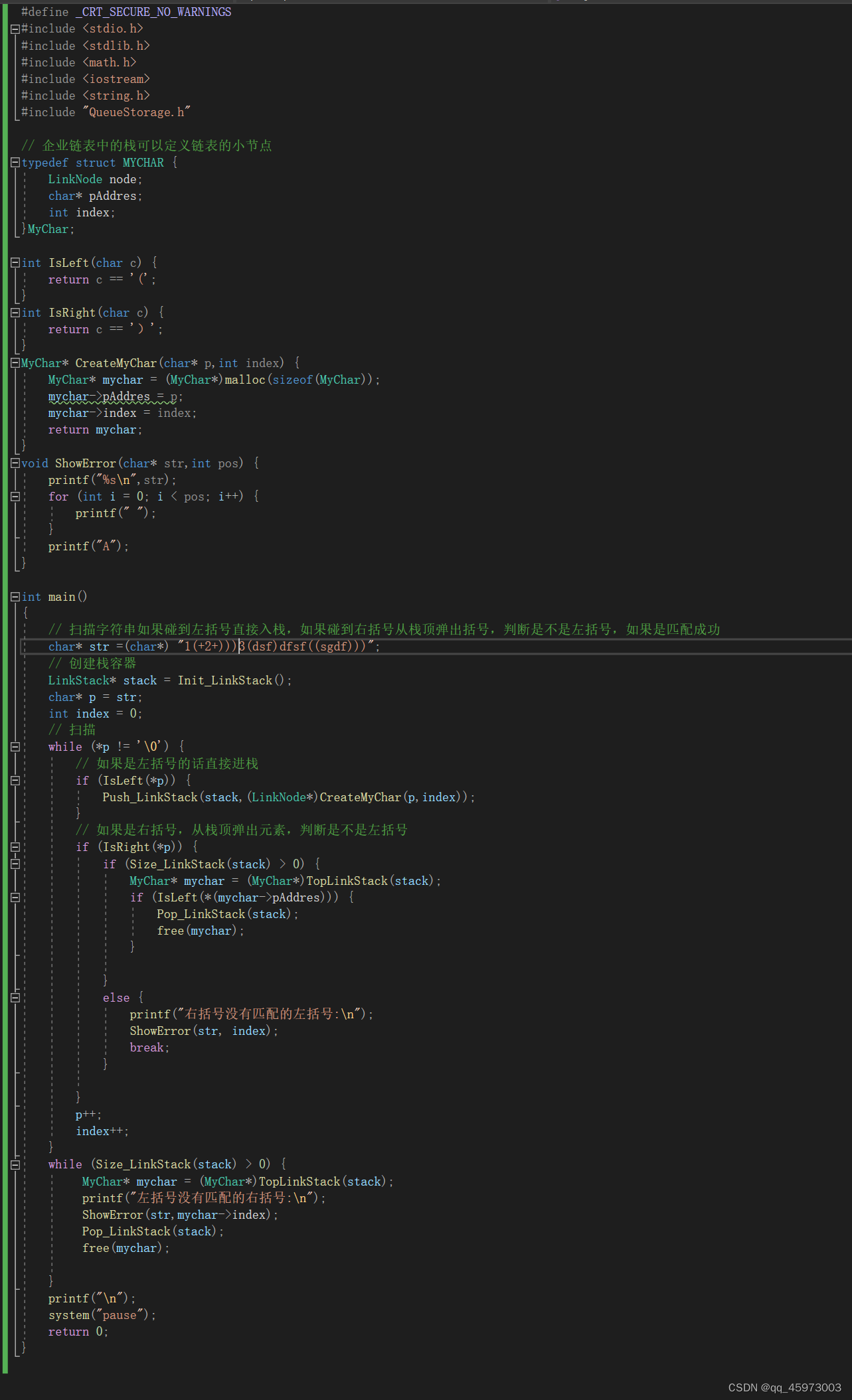
Task: Collapse the ShowError function
Action: pyautogui.click(x=15, y=463)
